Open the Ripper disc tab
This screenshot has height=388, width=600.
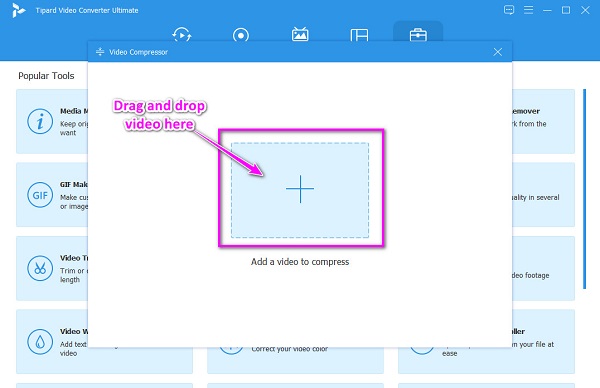click(241, 35)
